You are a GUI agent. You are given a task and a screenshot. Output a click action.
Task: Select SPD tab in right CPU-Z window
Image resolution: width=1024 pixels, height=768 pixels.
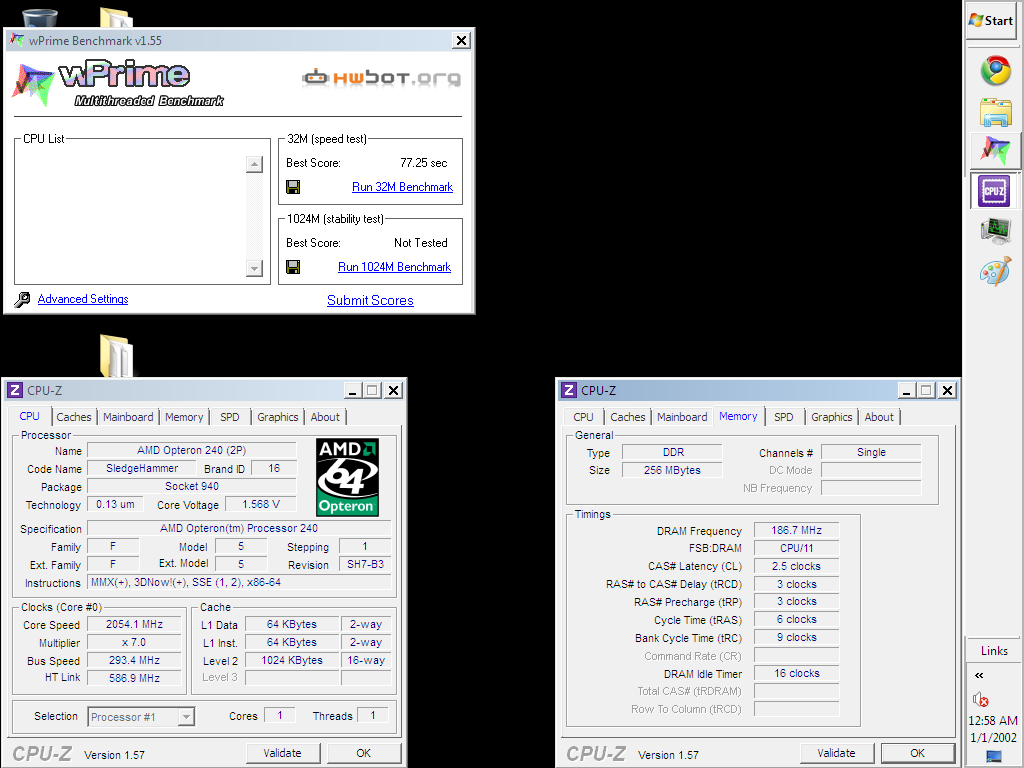pos(784,417)
